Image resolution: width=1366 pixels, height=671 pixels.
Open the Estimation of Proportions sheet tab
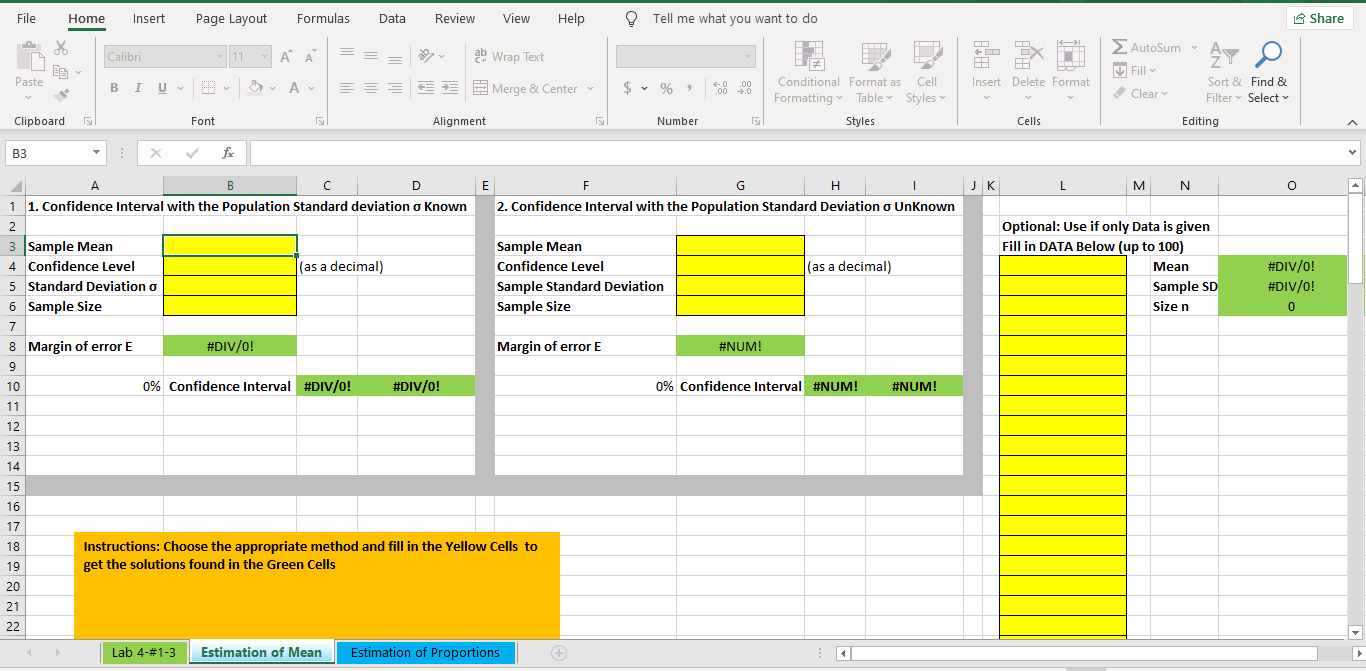425,652
